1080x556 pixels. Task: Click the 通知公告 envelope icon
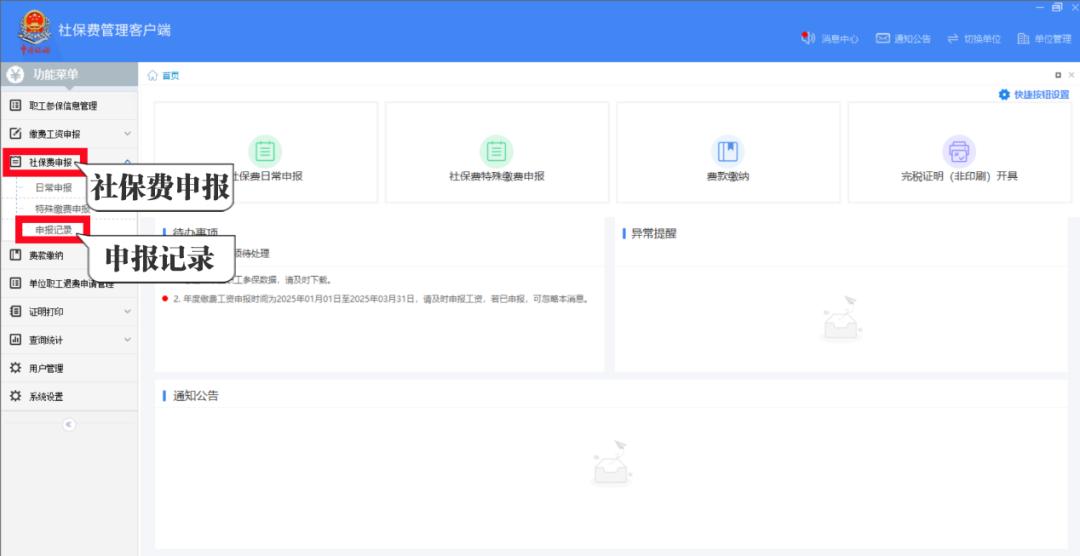click(x=883, y=38)
